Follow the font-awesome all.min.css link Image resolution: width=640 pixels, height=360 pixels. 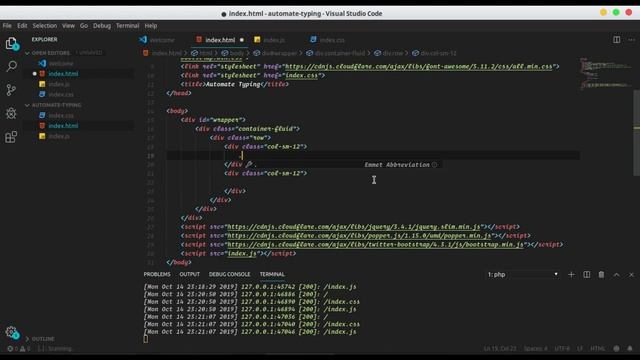[419, 67]
